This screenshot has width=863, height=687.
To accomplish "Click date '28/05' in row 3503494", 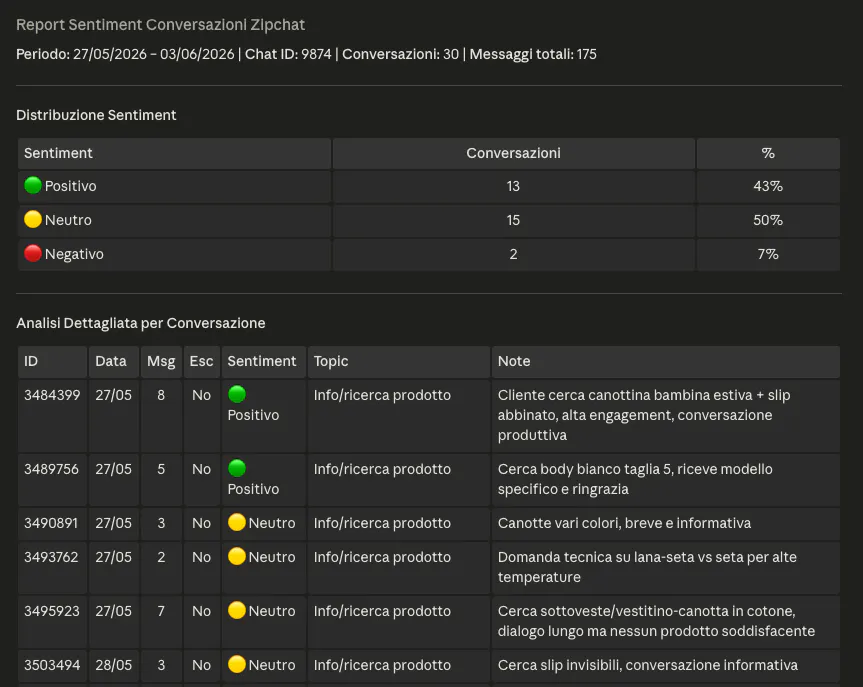I will tap(113, 666).
